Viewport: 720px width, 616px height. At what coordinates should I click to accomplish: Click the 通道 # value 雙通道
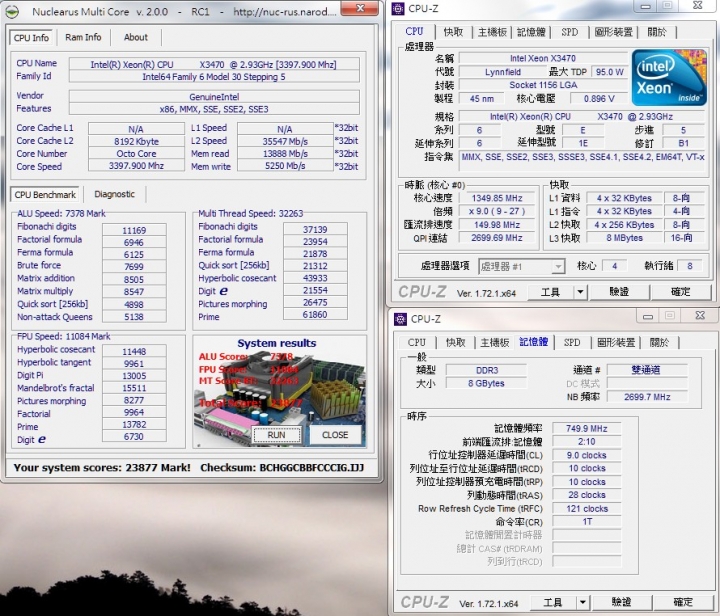tap(646, 370)
